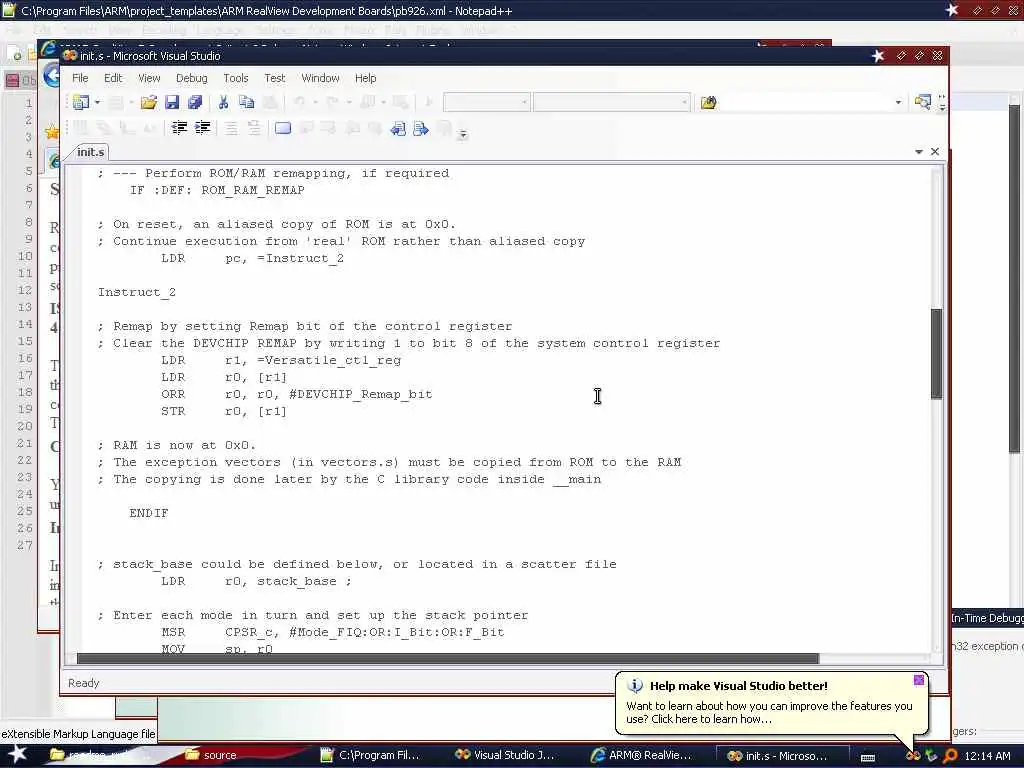The height and width of the screenshot is (768, 1024).
Task: Select the init.s document tab
Action: [90, 152]
